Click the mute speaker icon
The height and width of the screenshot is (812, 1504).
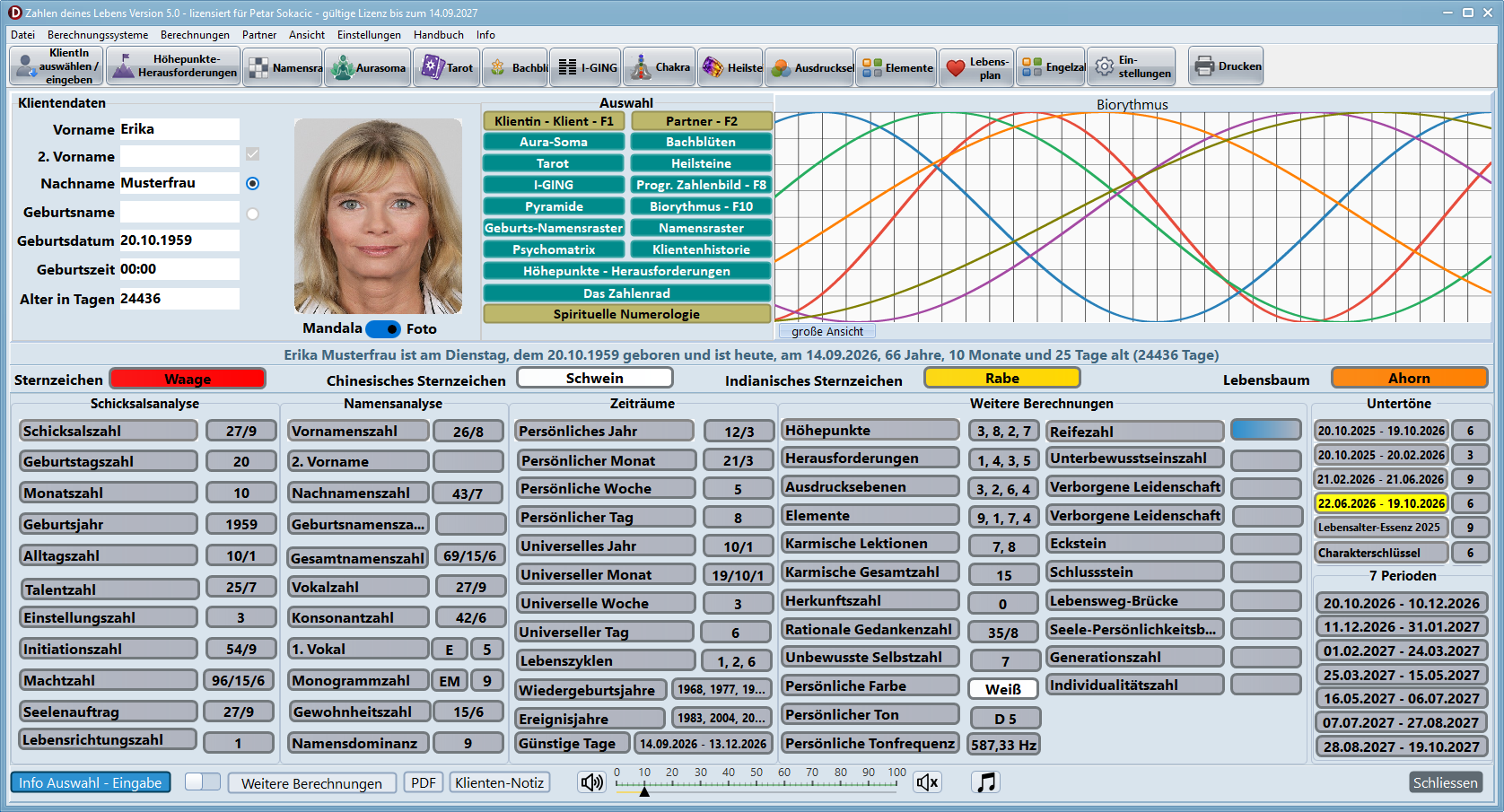pos(927,782)
